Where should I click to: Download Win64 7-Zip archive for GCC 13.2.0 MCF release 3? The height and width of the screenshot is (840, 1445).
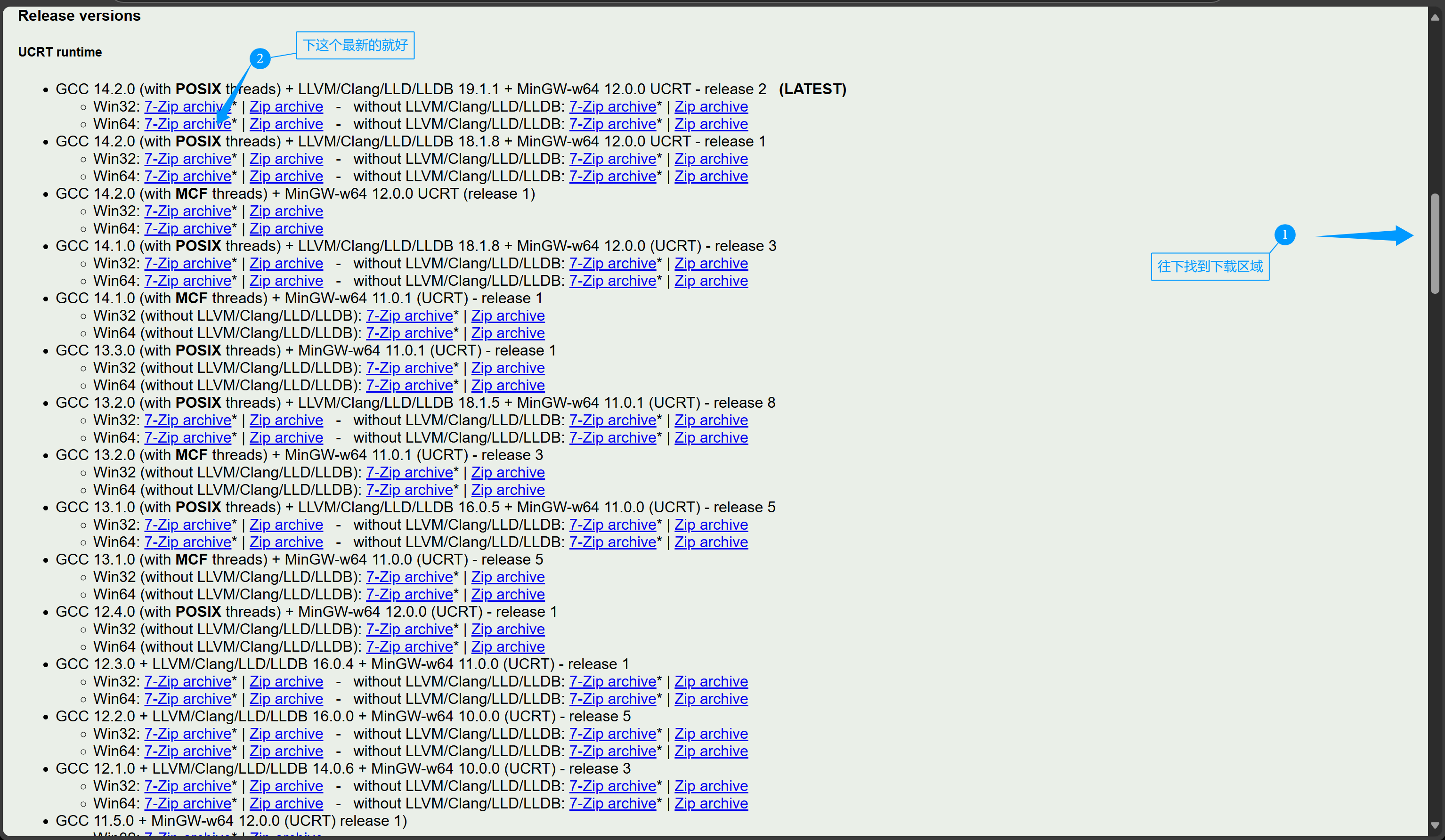coord(409,490)
